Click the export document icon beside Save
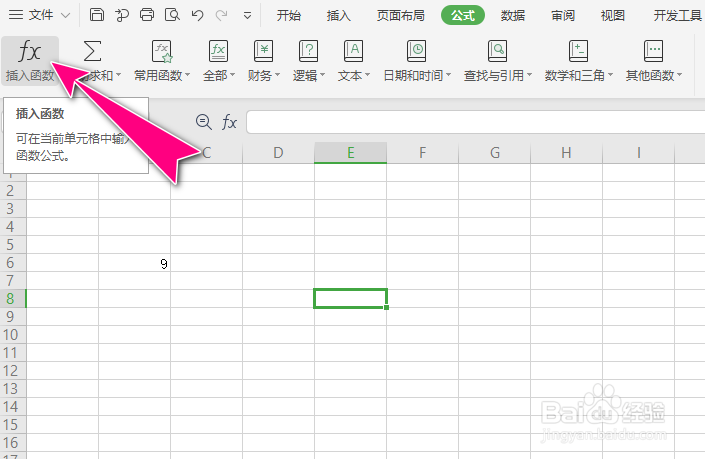The height and width of the screenshot is (459, 705). pos(122,15)
